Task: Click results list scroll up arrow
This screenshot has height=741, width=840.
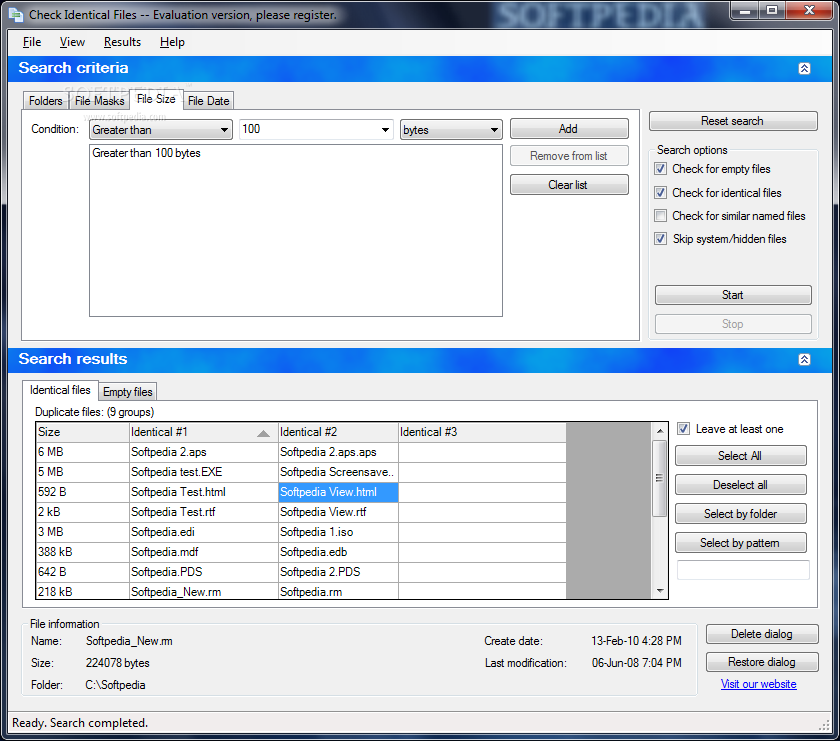Action: pos(659,431)
